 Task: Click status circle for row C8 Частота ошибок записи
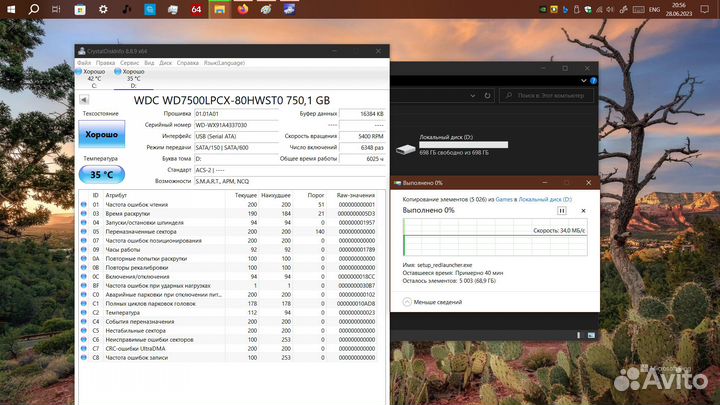84,357
